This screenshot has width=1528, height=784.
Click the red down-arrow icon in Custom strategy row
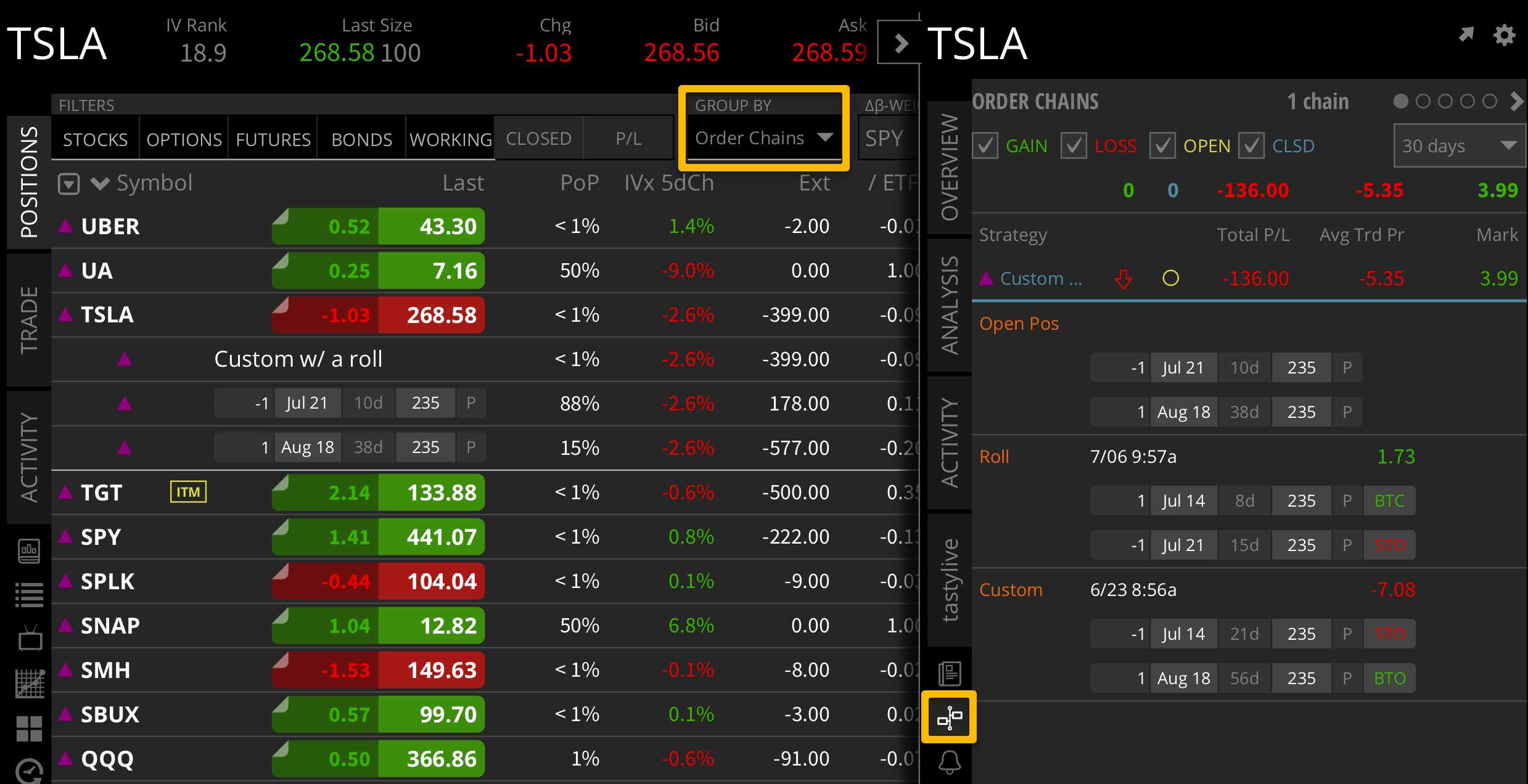1123,279
